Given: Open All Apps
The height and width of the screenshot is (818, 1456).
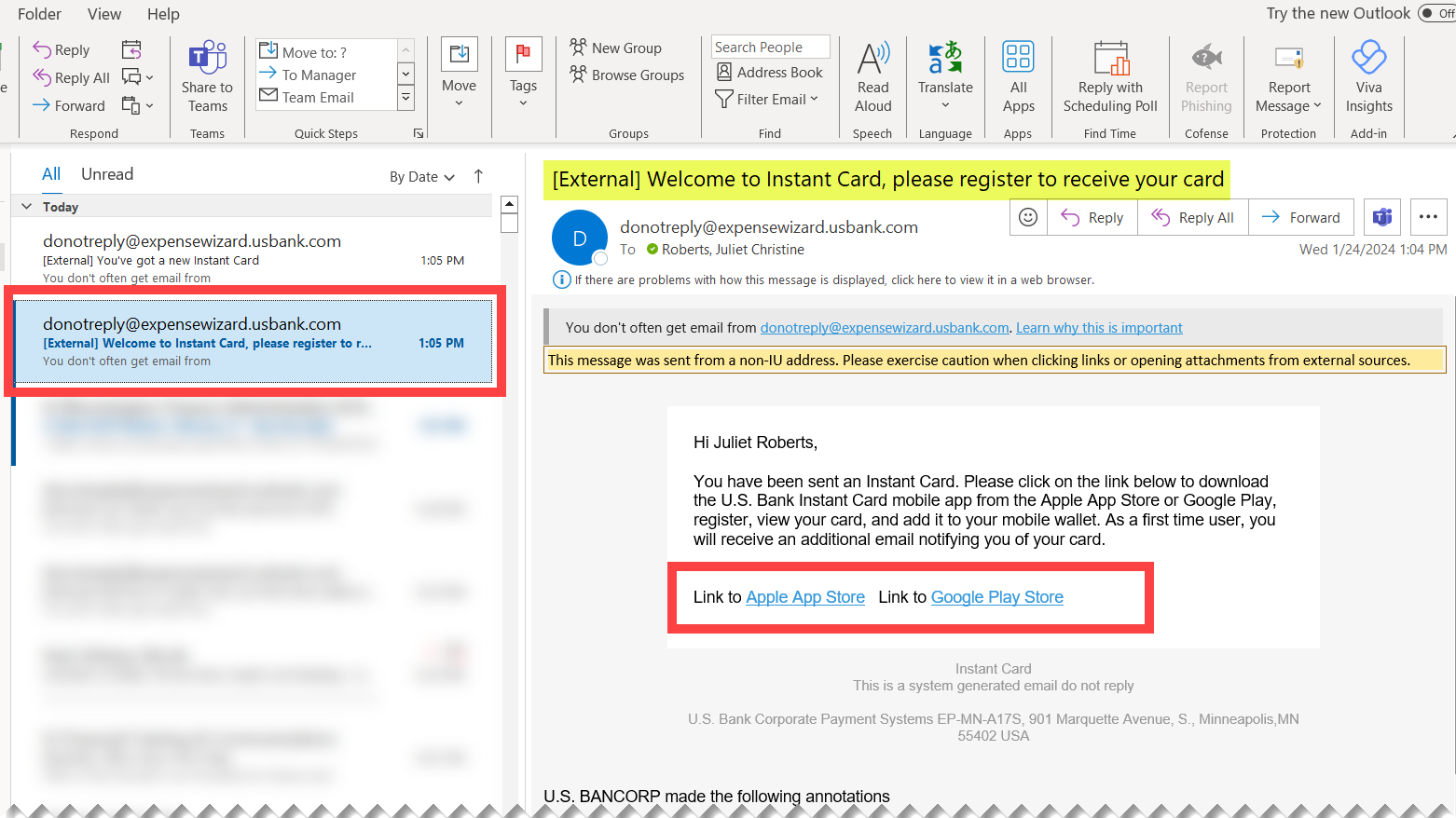Looking at the screenshot, I should coord(1018,76).
